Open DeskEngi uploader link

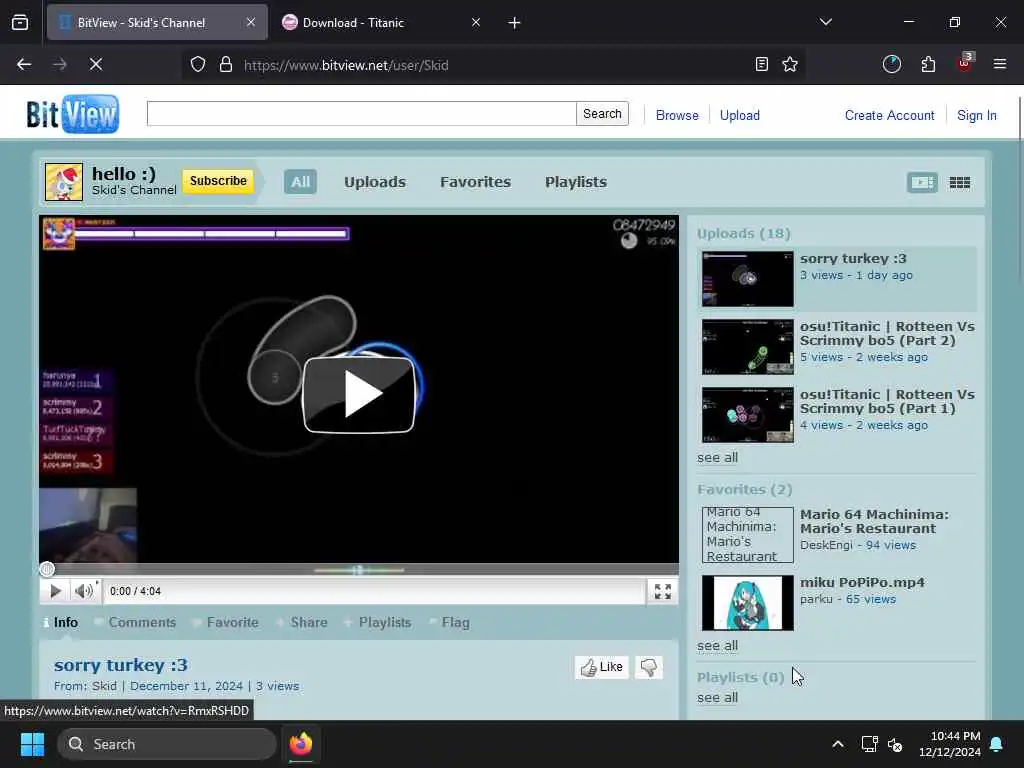(x=826, y=545)
